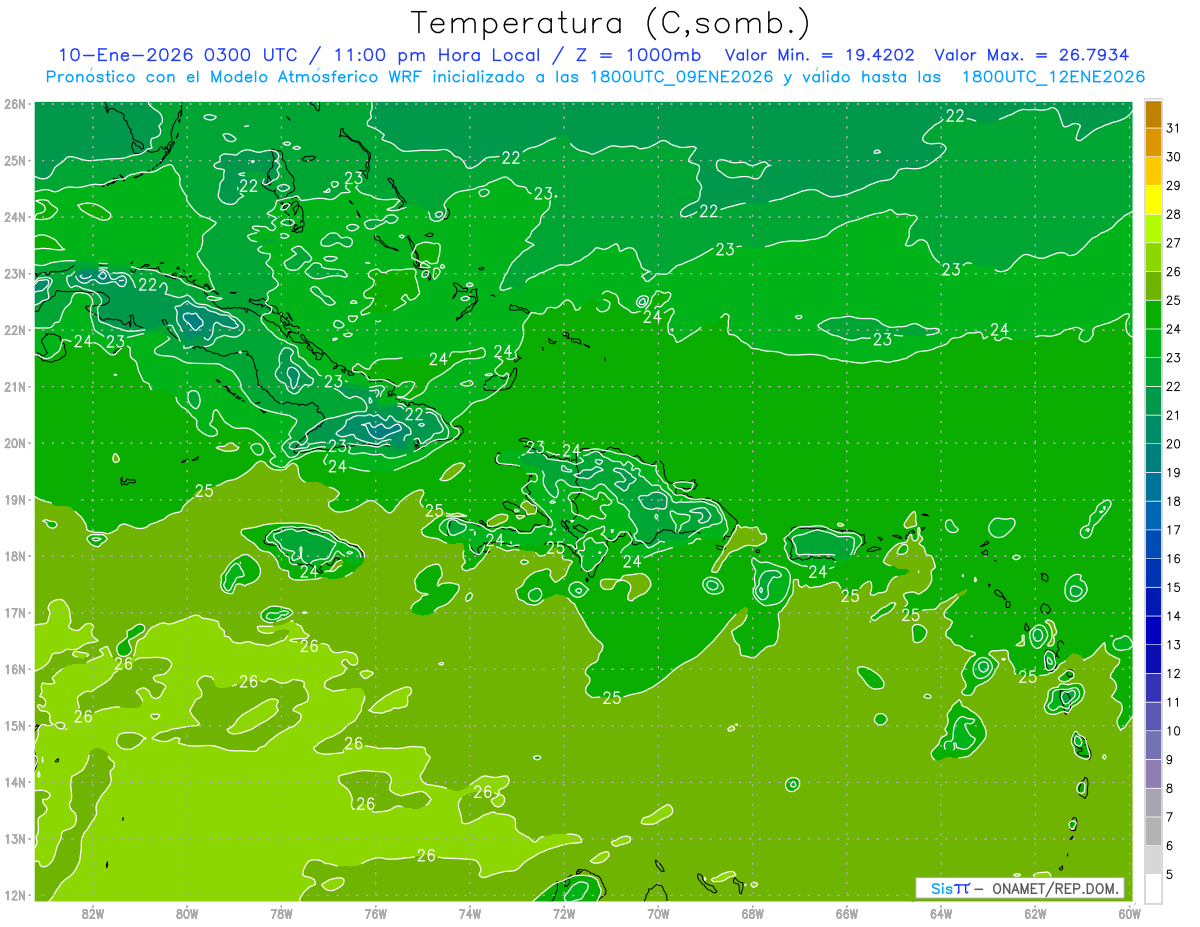Click the '80W' longitude axis label
1200x927 pixels.
click(187, 914)
